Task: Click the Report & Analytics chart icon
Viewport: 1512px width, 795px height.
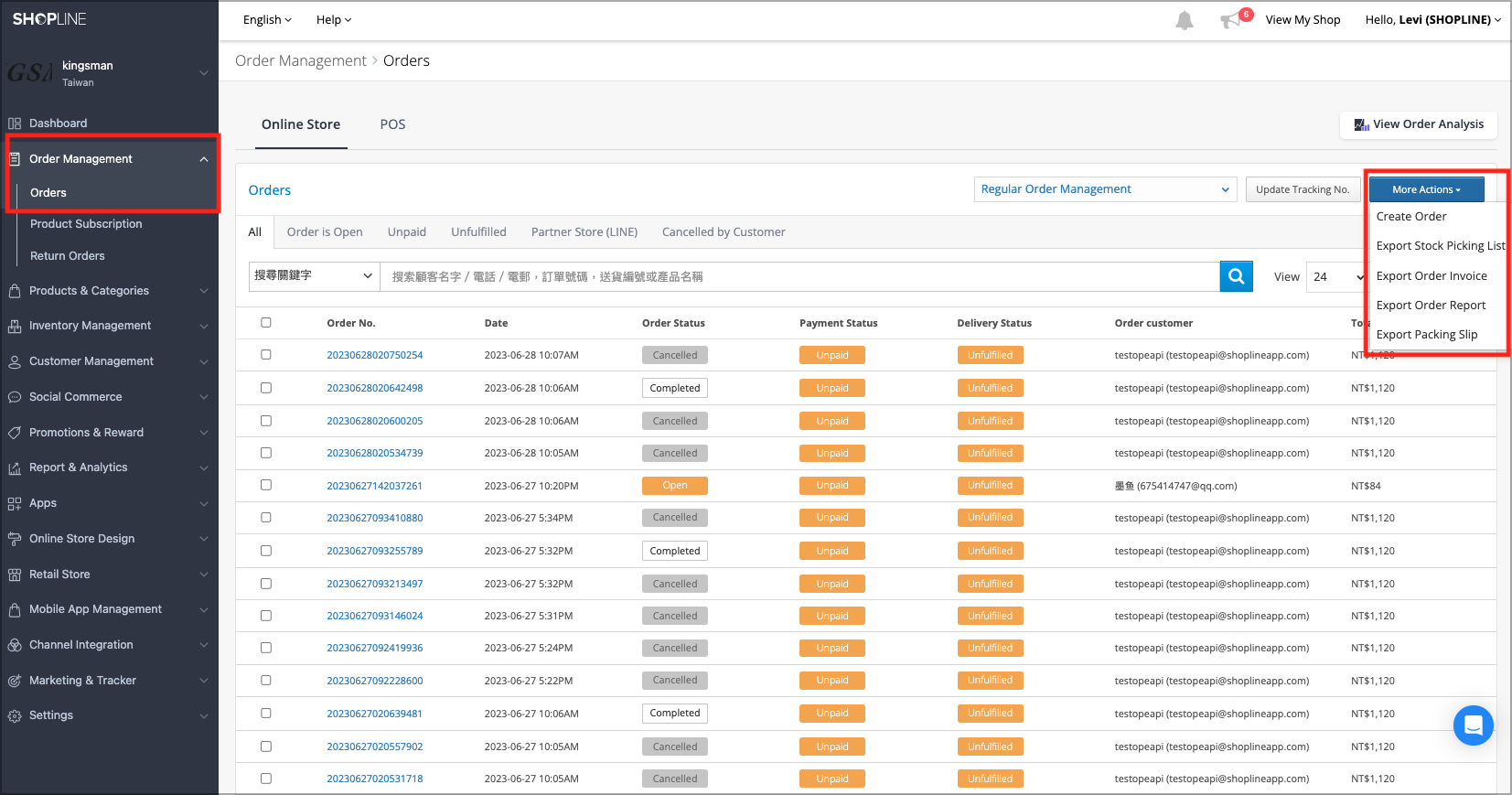Action: coord(15,467)
